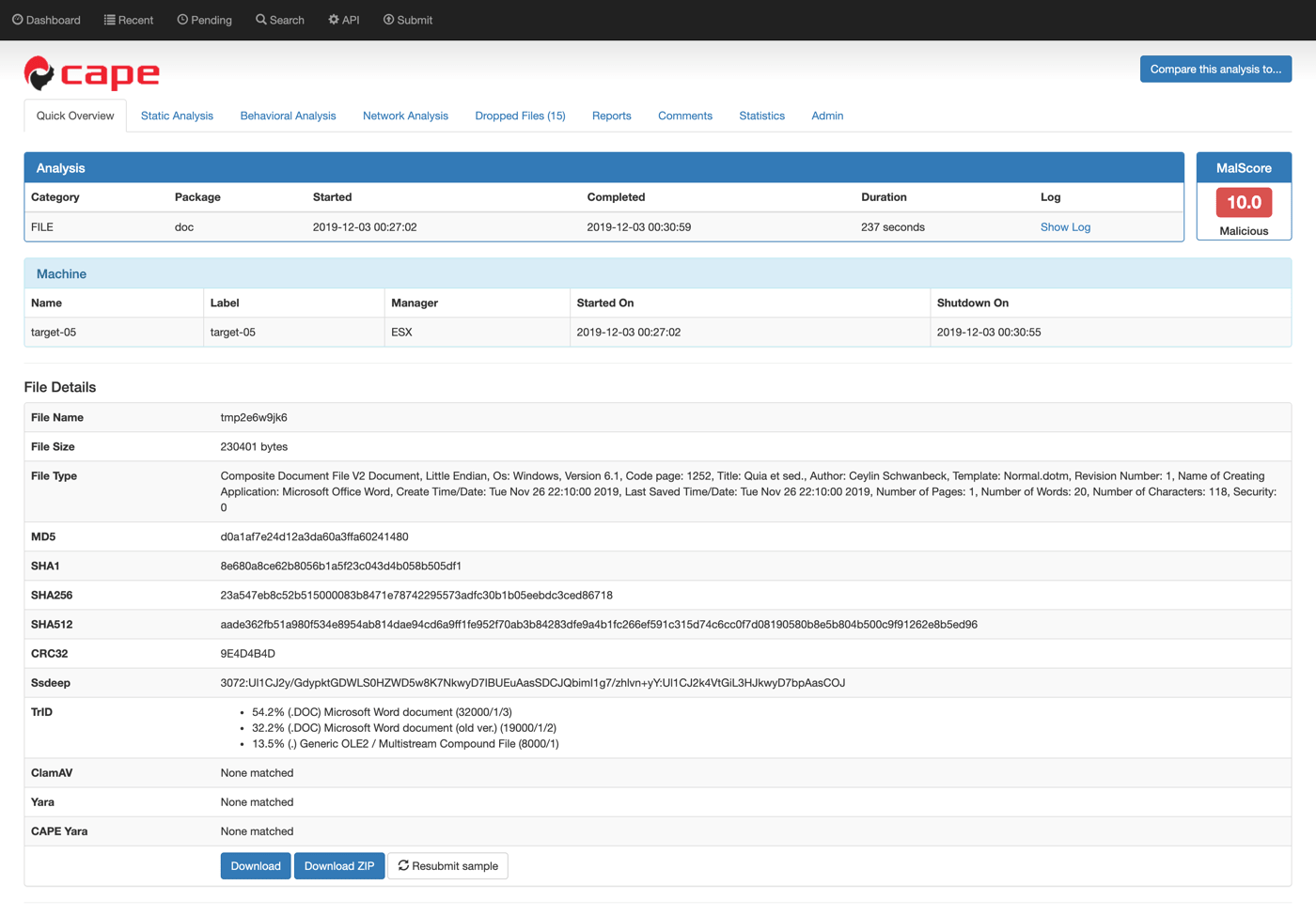1316x916 pixels.
Task: View the Dropped Files (15) tab
Action: (520, 116)
